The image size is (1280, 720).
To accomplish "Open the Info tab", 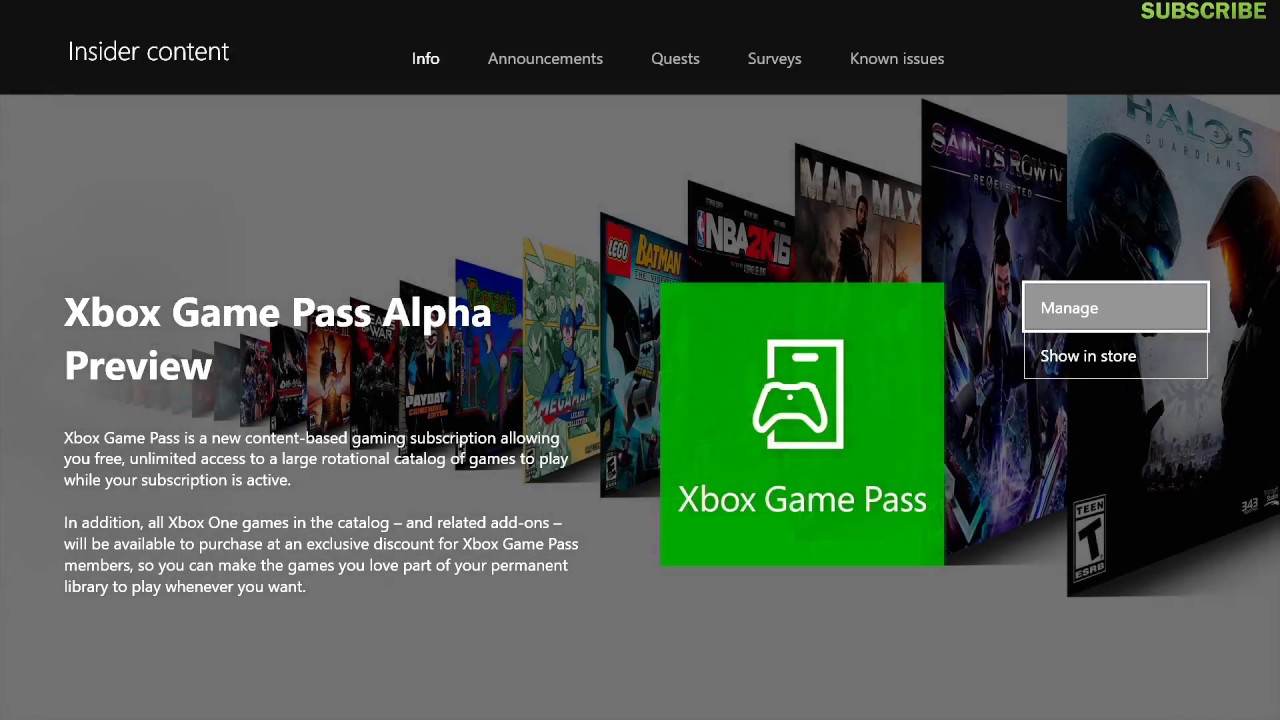I will click(425, 59).
